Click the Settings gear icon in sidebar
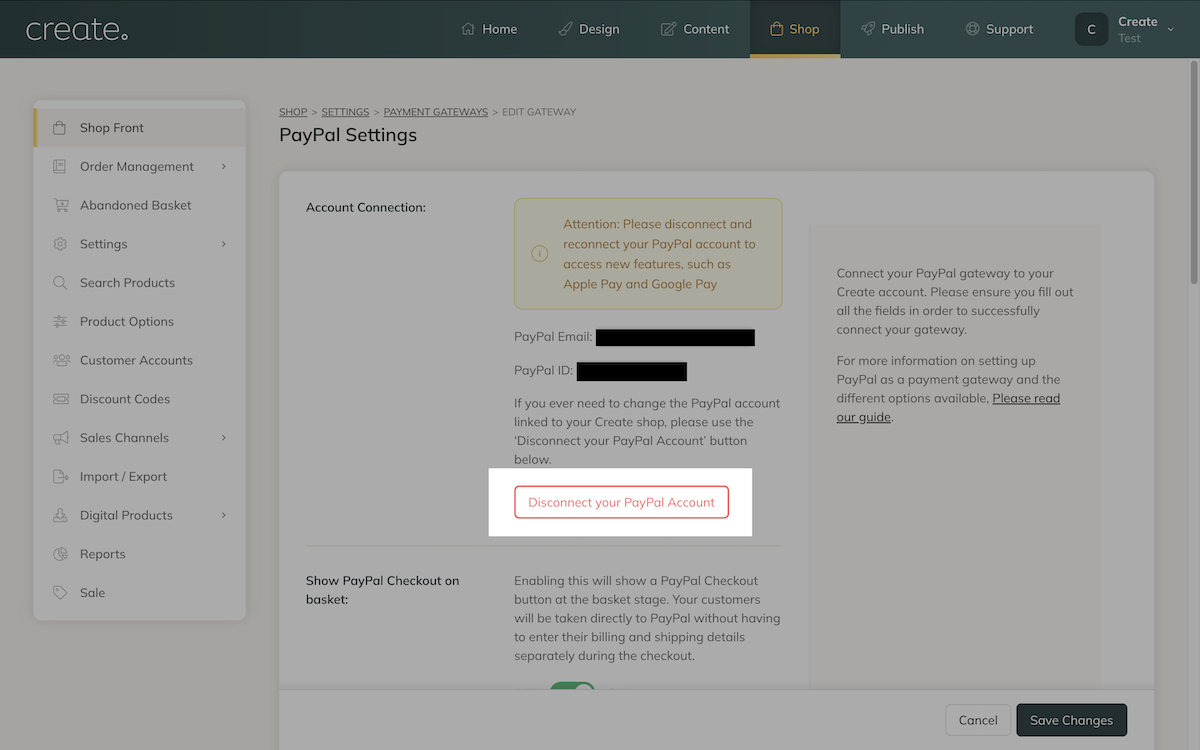Image resolution: width=1200 pixels, height=750 pixels. pos(60,244)
